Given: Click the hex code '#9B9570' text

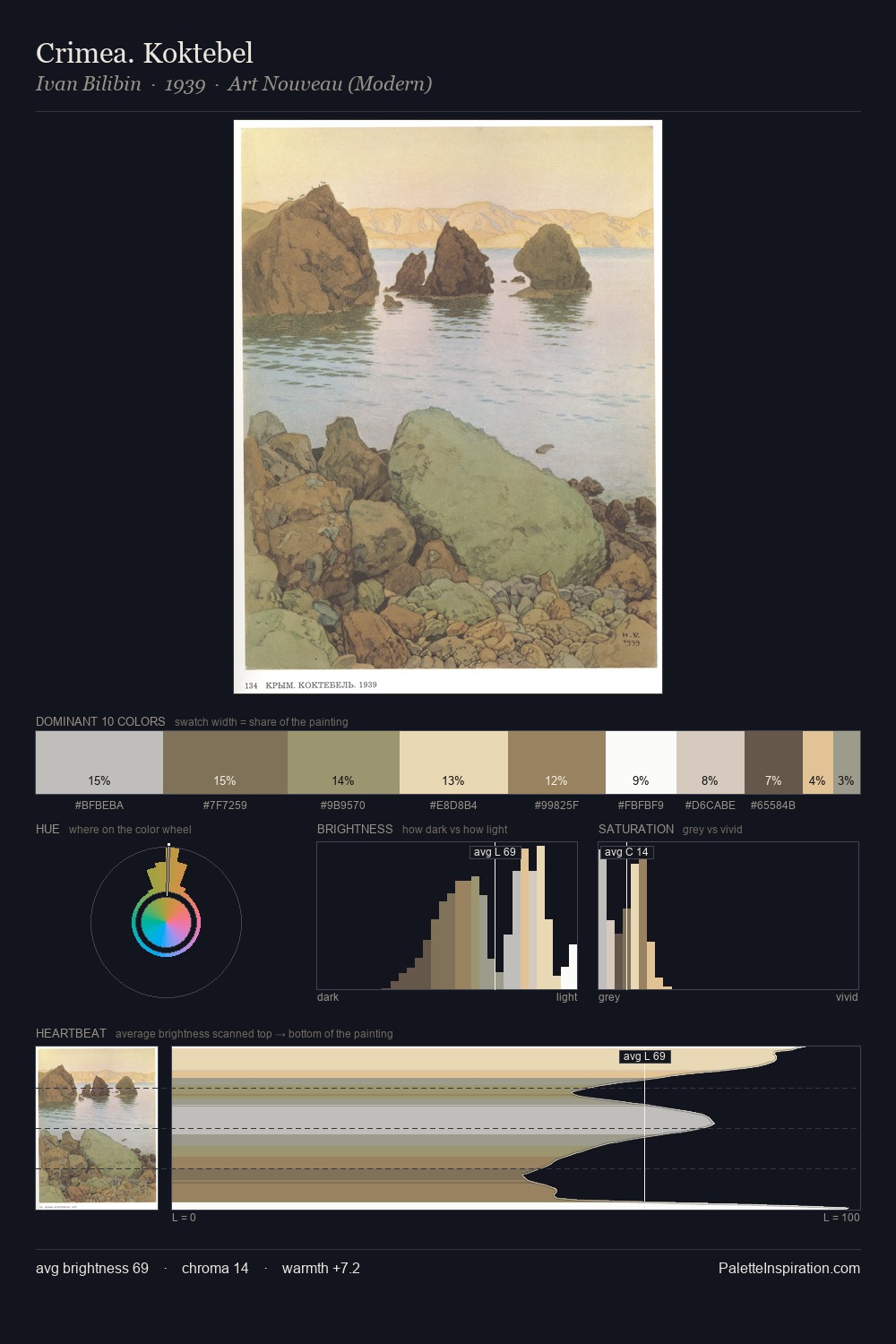Looking at the screenshot, I should 343,806.
